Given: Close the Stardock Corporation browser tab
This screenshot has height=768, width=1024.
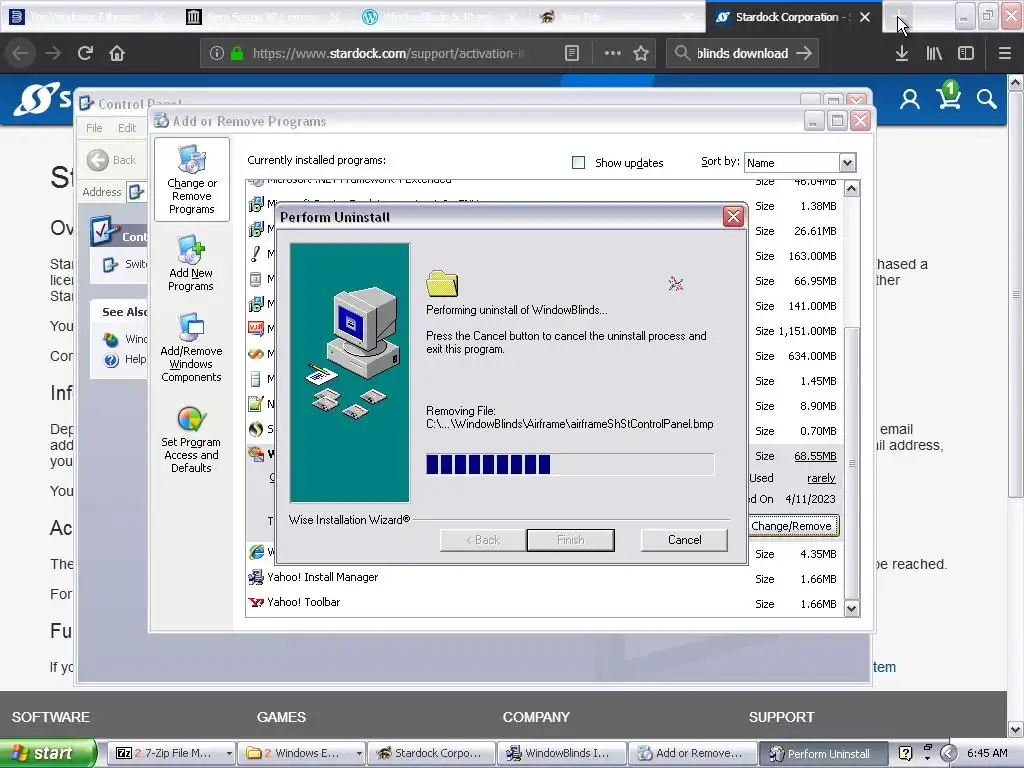Looking at the screenshot, I should click(865, 17).
